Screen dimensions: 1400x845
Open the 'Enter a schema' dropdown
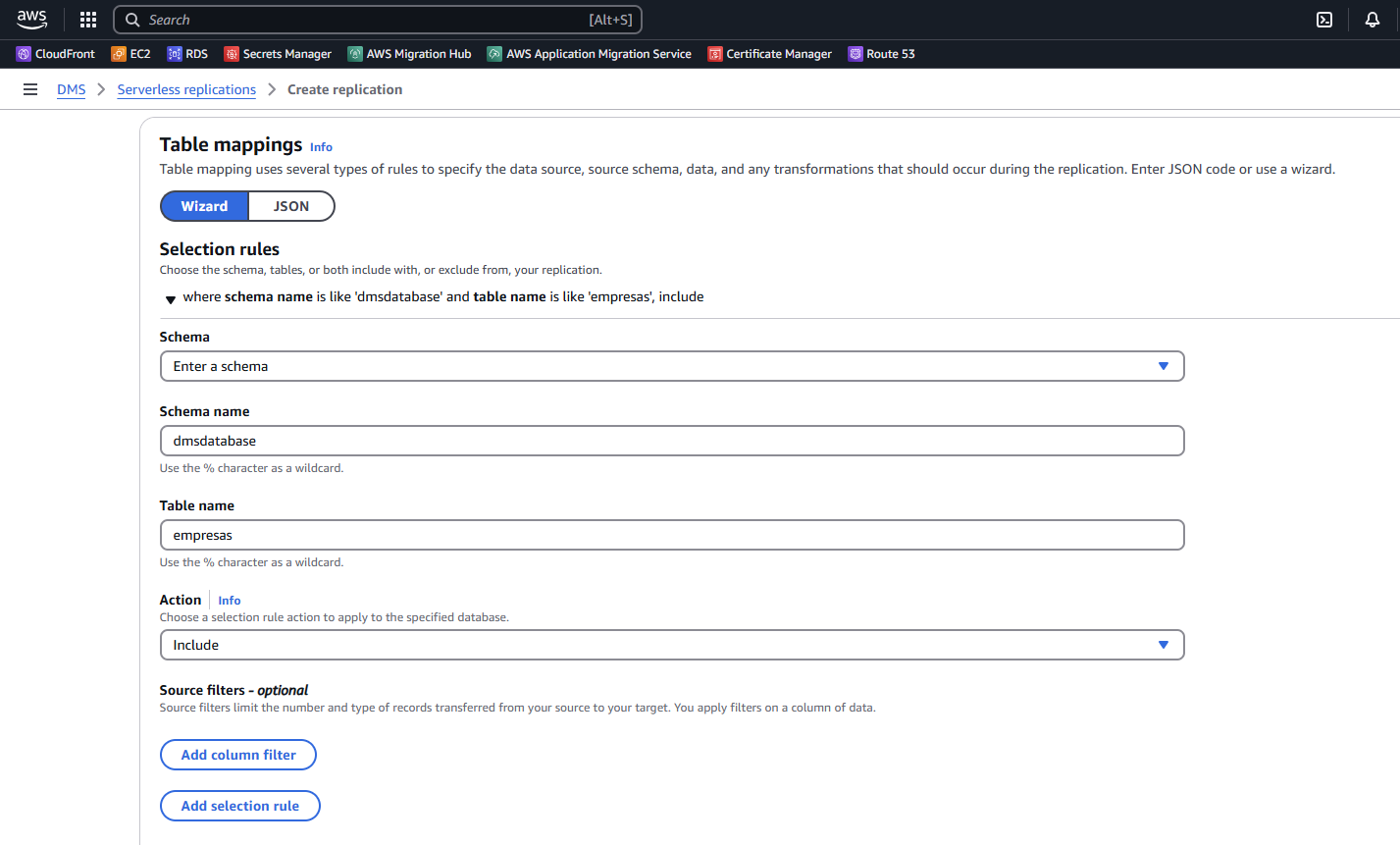pos(671,366)
